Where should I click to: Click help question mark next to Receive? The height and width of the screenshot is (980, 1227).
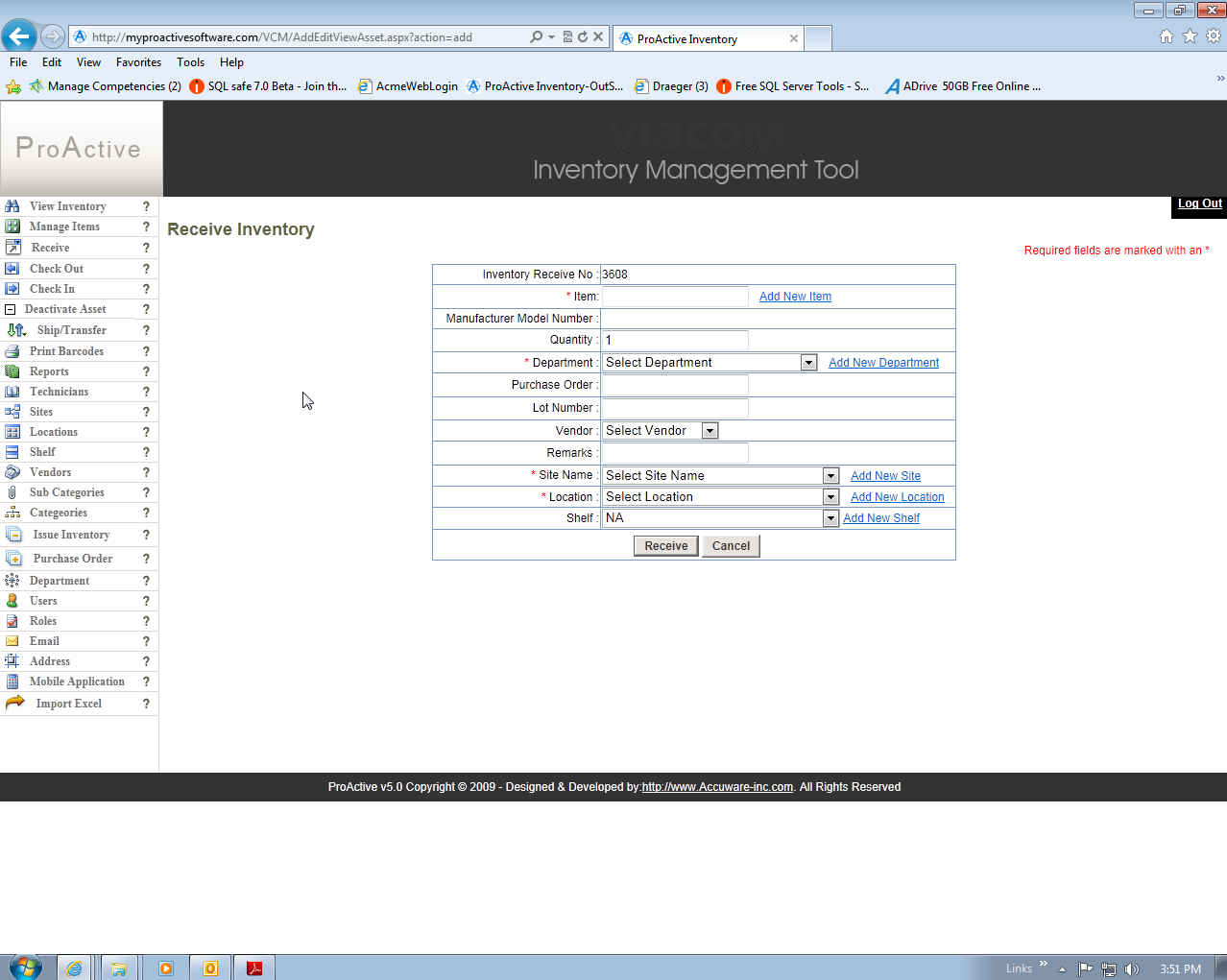pos(146,248)
